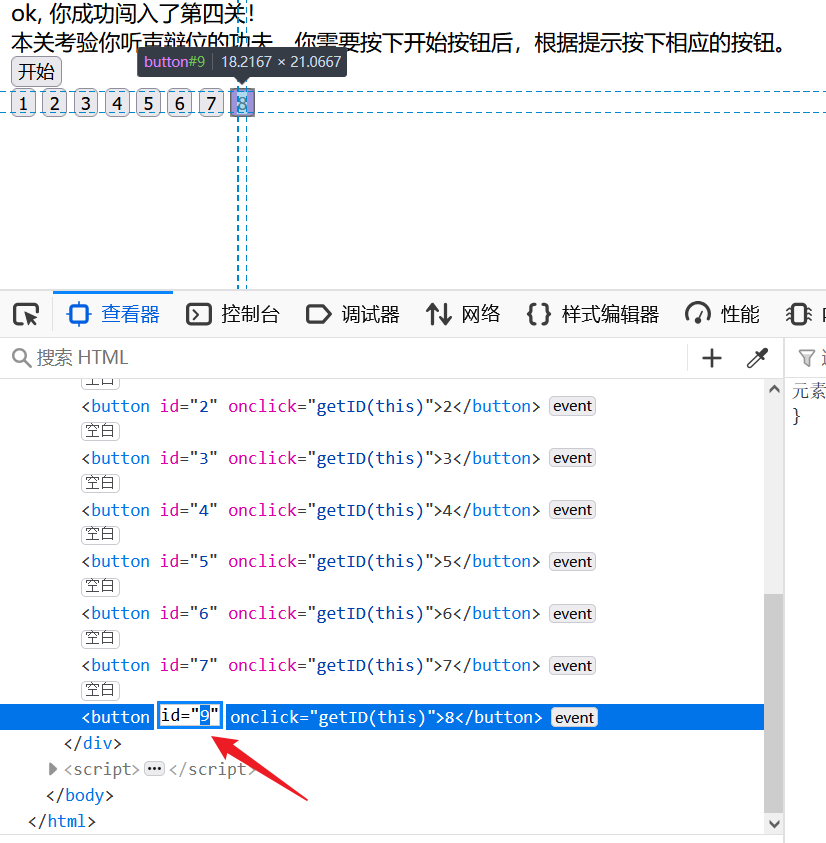Click the 元素 rule text in styles pane
The width and height of the screenshot is (826, 843).
click(x=809, y=391)
